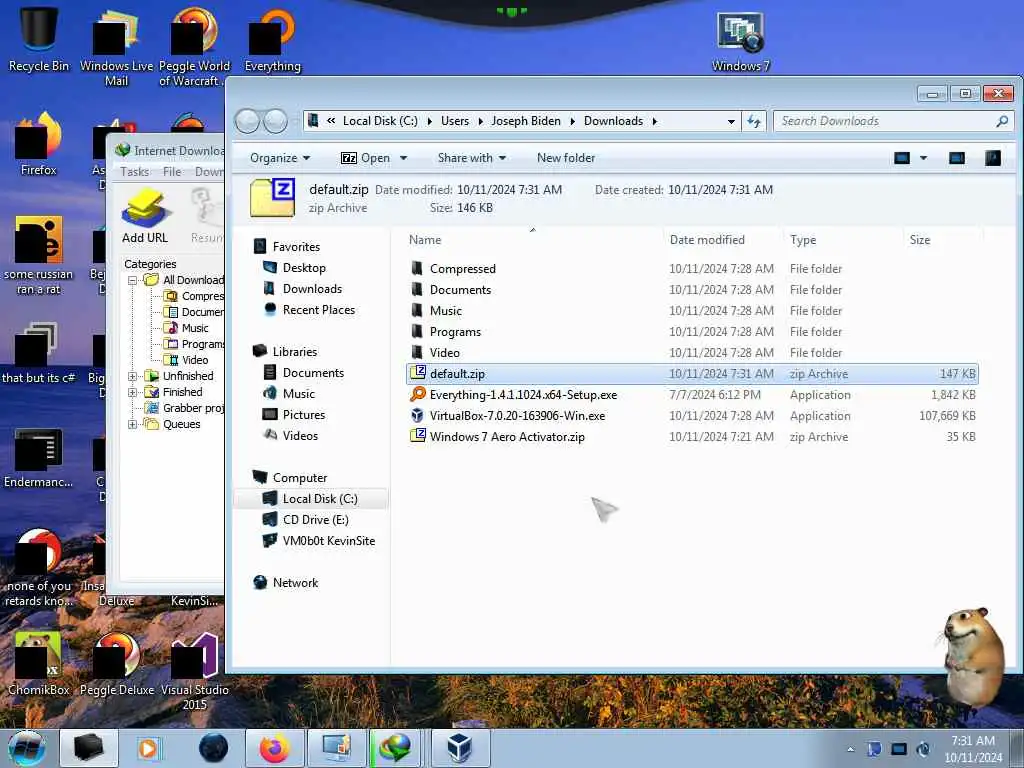Click the help icon in Explorer toolbar
The height and width of the screenshot is (768, 1024).
tap(993, 158)
